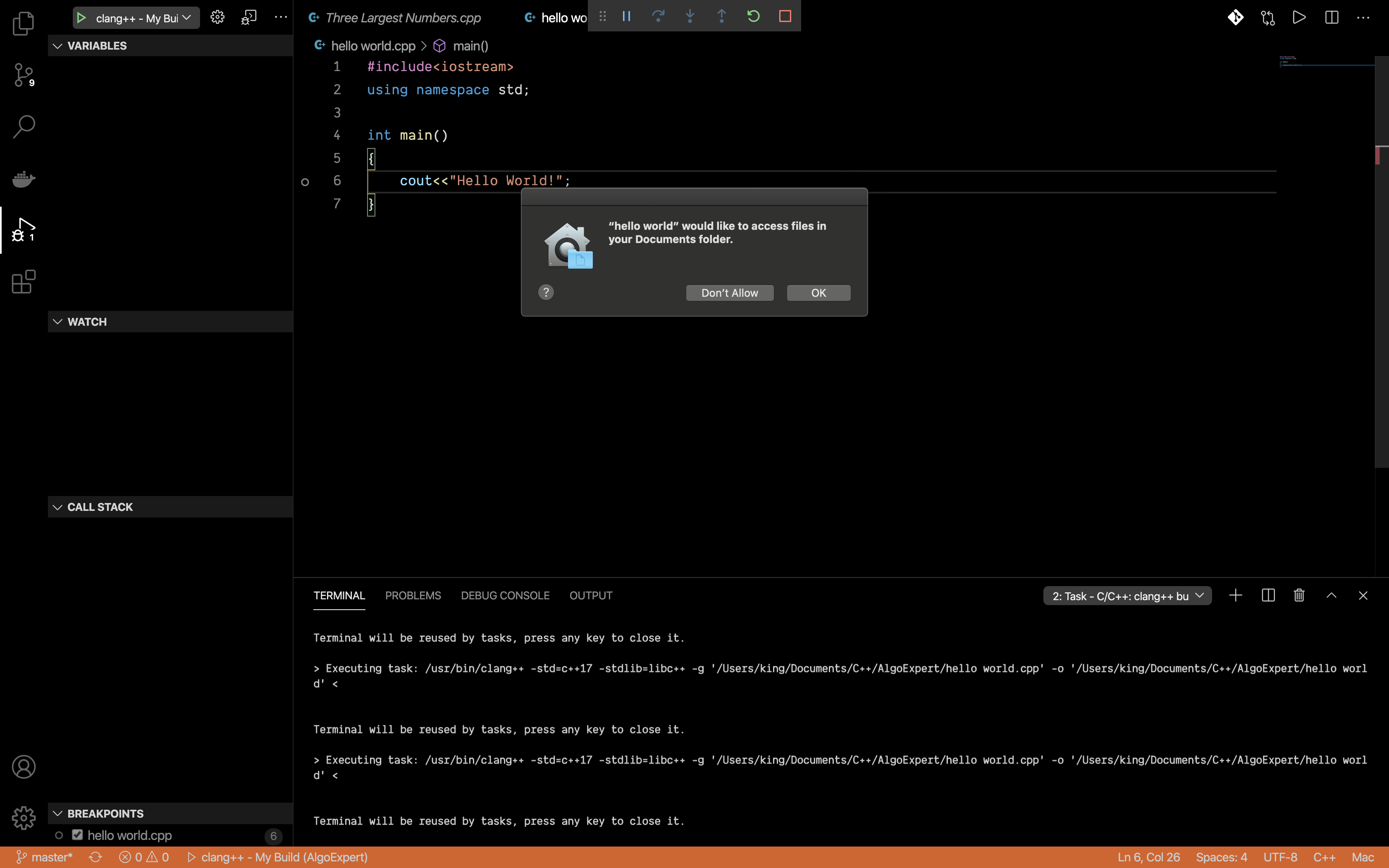Step Into in debug toolbar
Screen dimensions: 1389x868
pos(690,16)
